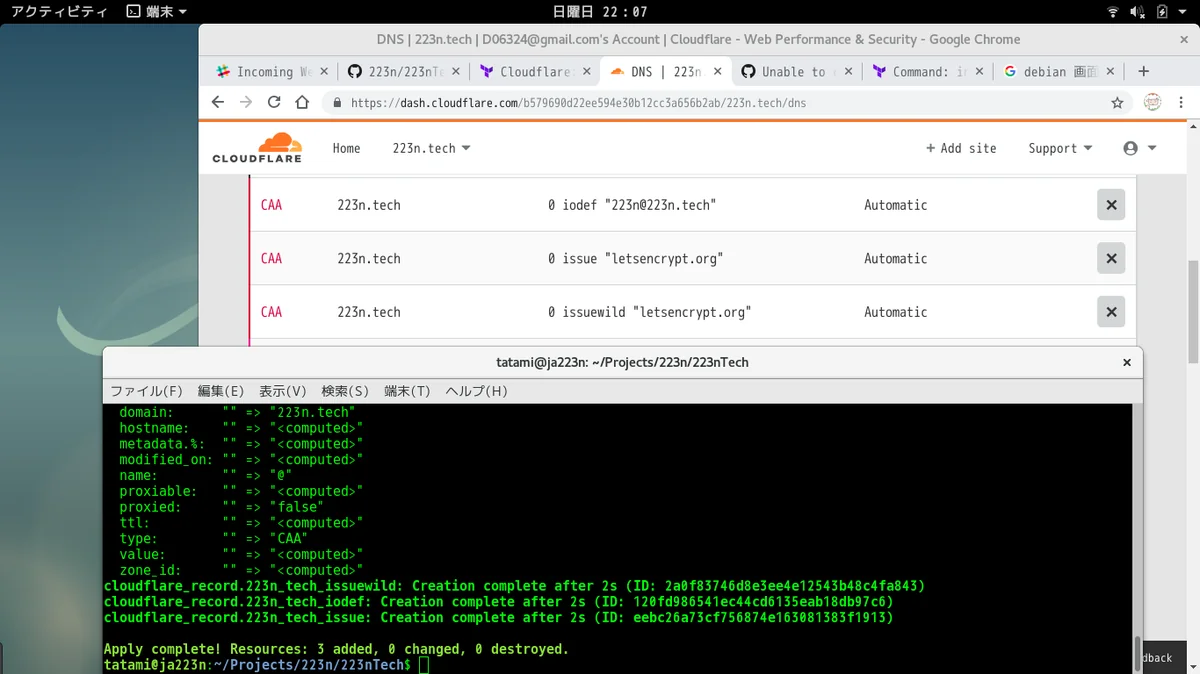
Task: Open terminal ヘルプ(H) menu
Action: click(x=476, y=391)
